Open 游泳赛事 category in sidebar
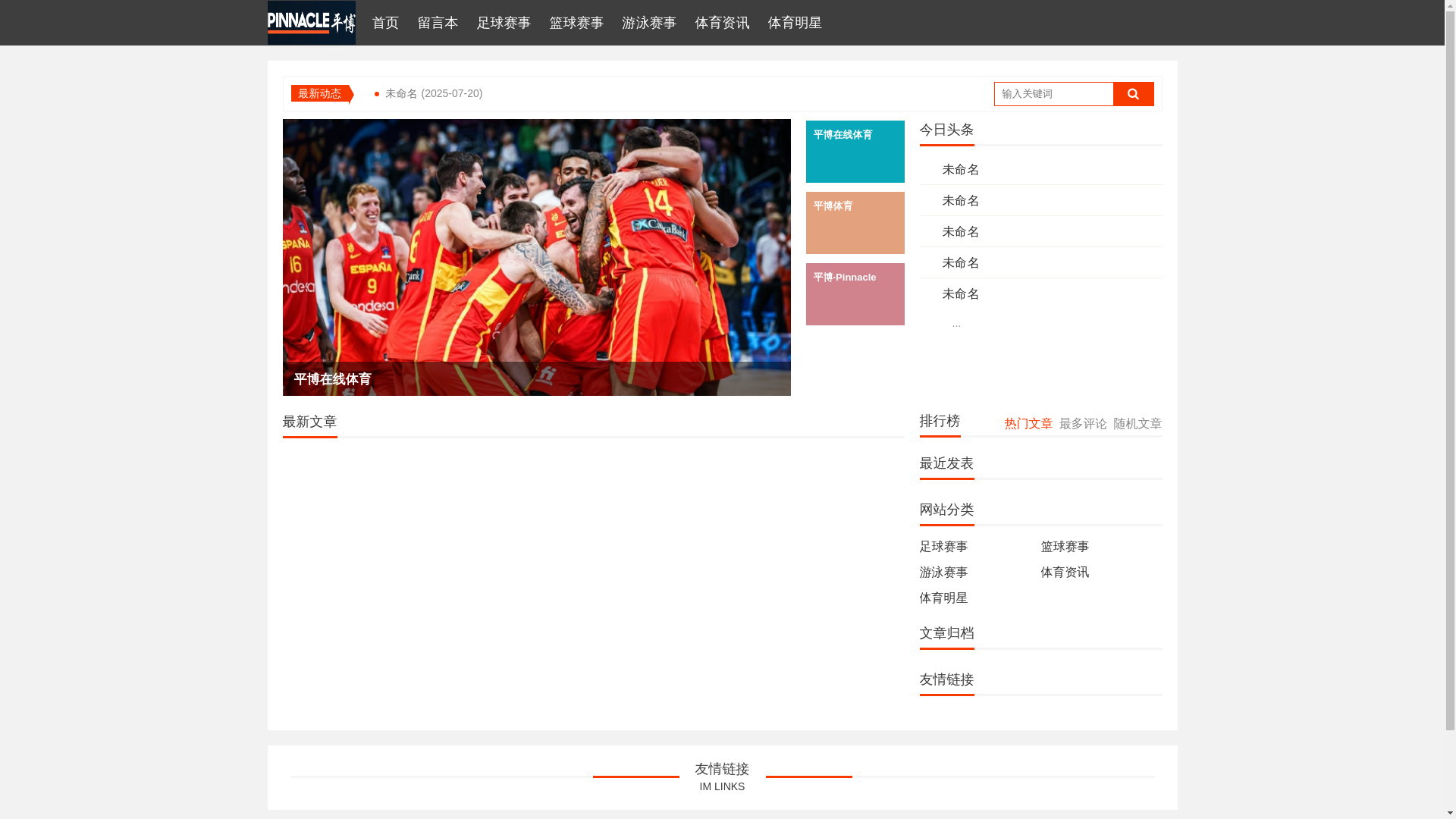The width and height of the screenshot is (1456, 819). coord(943,573)
